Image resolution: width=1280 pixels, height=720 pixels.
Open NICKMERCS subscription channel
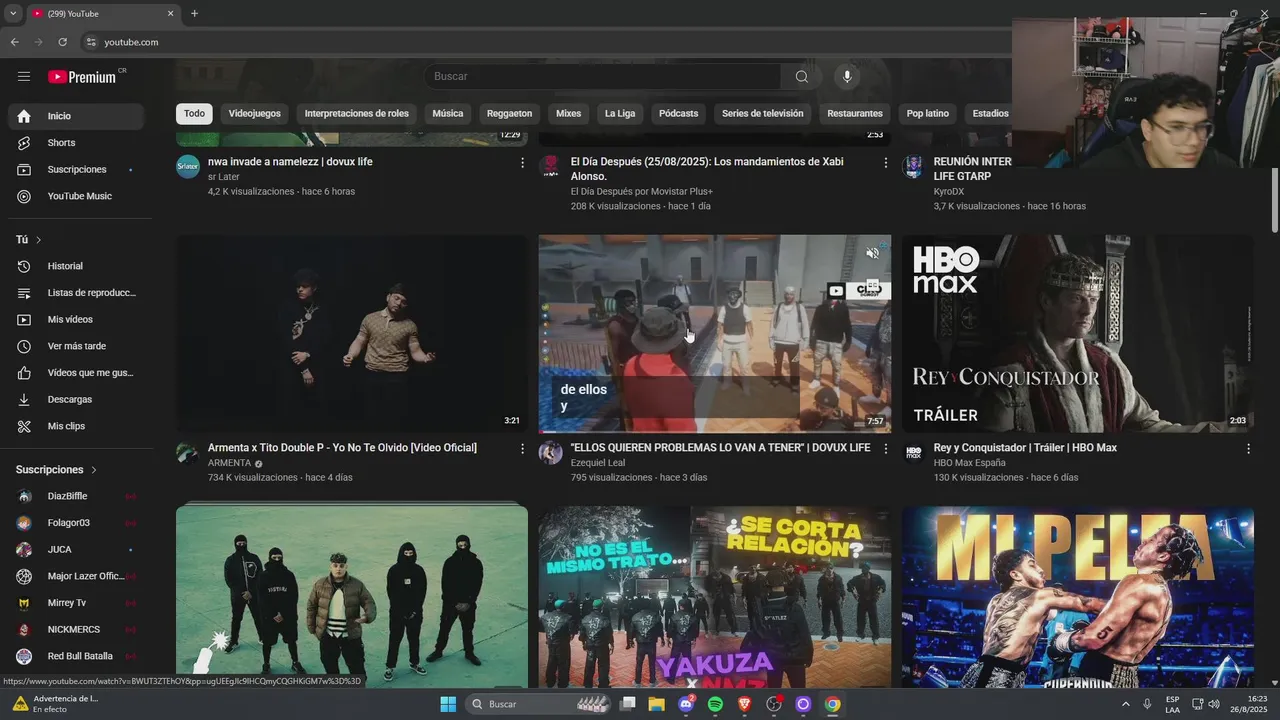click(76, 630)
